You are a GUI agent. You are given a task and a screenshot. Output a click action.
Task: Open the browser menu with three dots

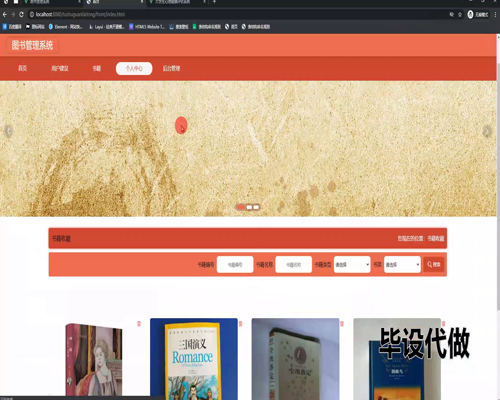pos(496,14)
